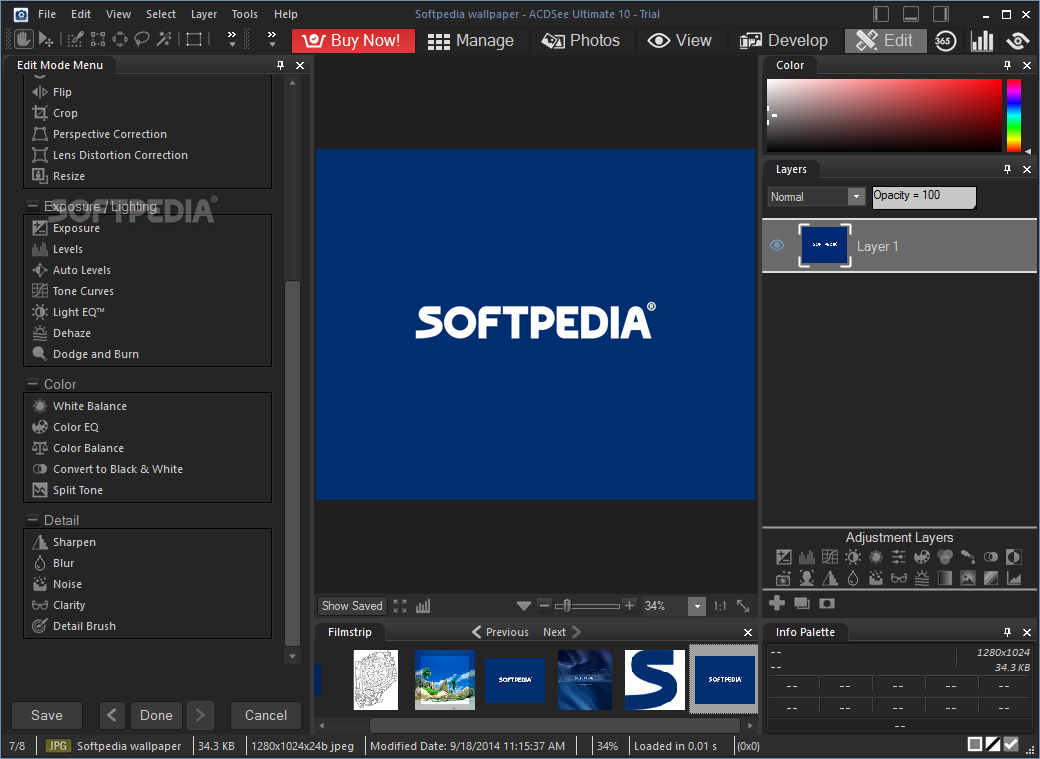Select the large S logo thumbnail
The height and width of the screenshot is (759, 1040).
(654, 680)
